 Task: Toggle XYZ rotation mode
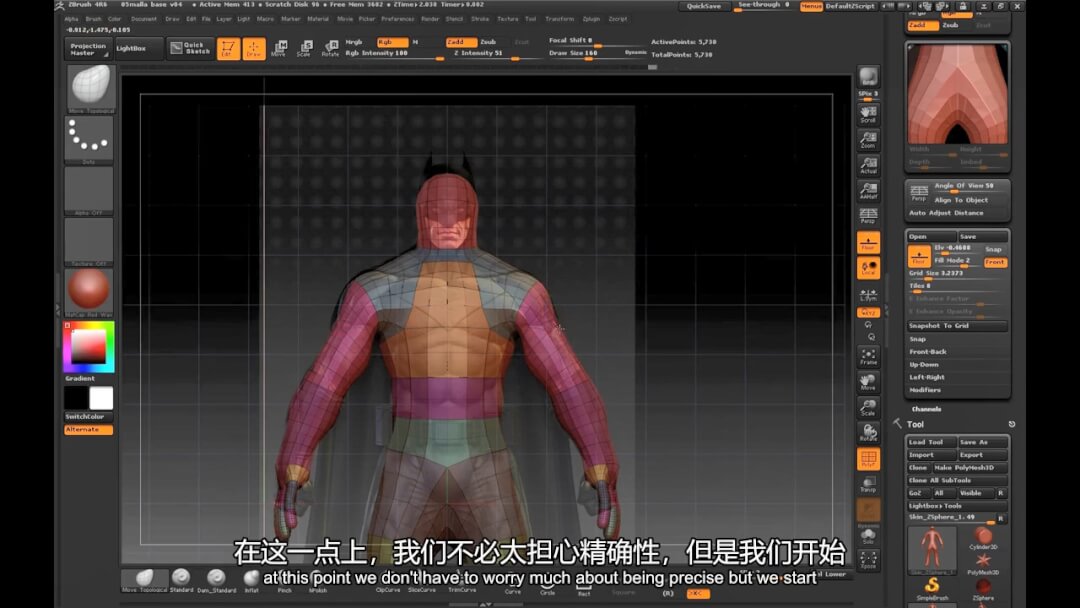868,313
